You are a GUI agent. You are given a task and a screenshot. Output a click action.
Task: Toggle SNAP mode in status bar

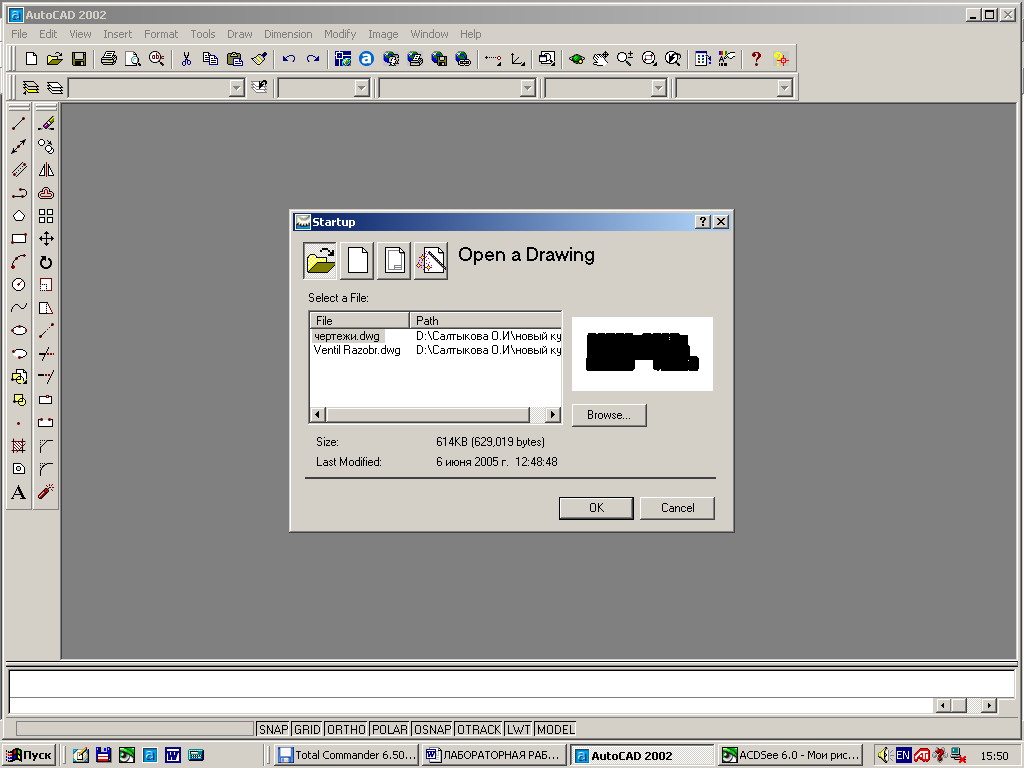273,729
